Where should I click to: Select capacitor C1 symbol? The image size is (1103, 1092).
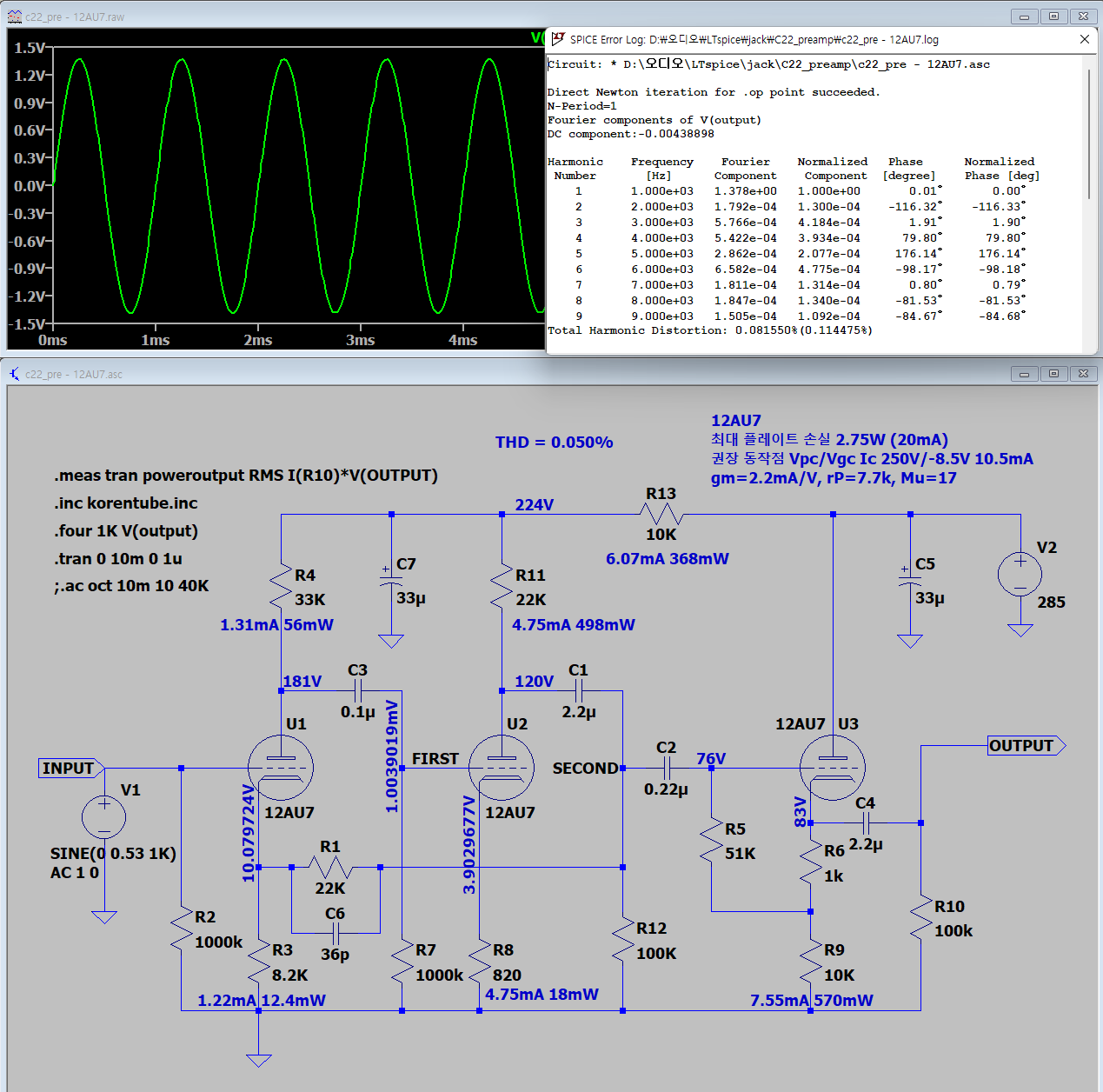tap(579, 691)
